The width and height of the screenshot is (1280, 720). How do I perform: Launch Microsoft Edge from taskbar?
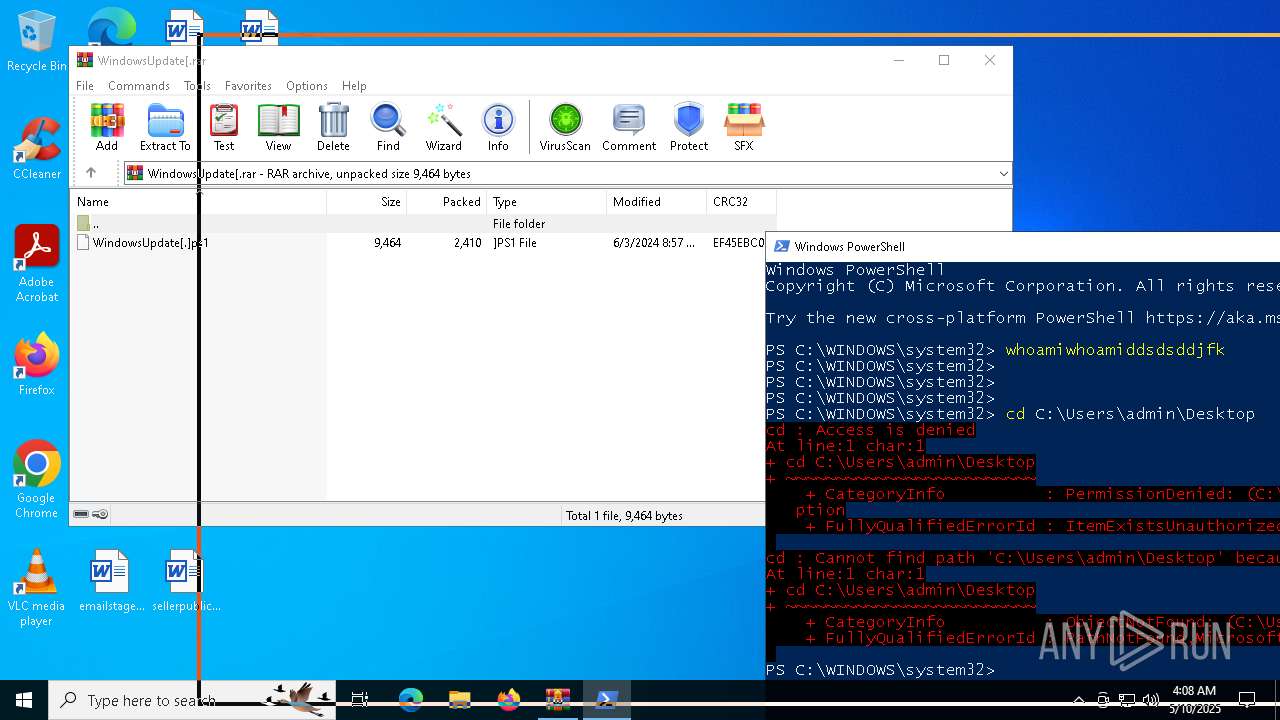point(410,700)
